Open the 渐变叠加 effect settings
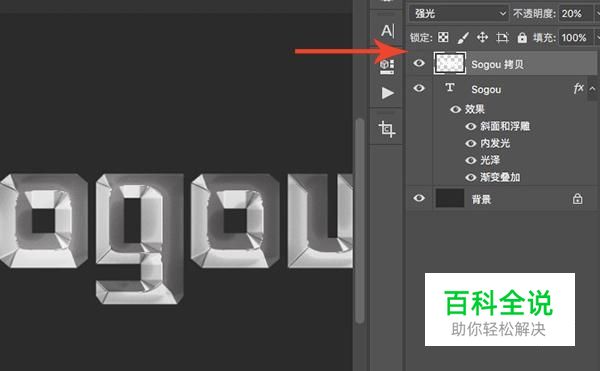 500,177
